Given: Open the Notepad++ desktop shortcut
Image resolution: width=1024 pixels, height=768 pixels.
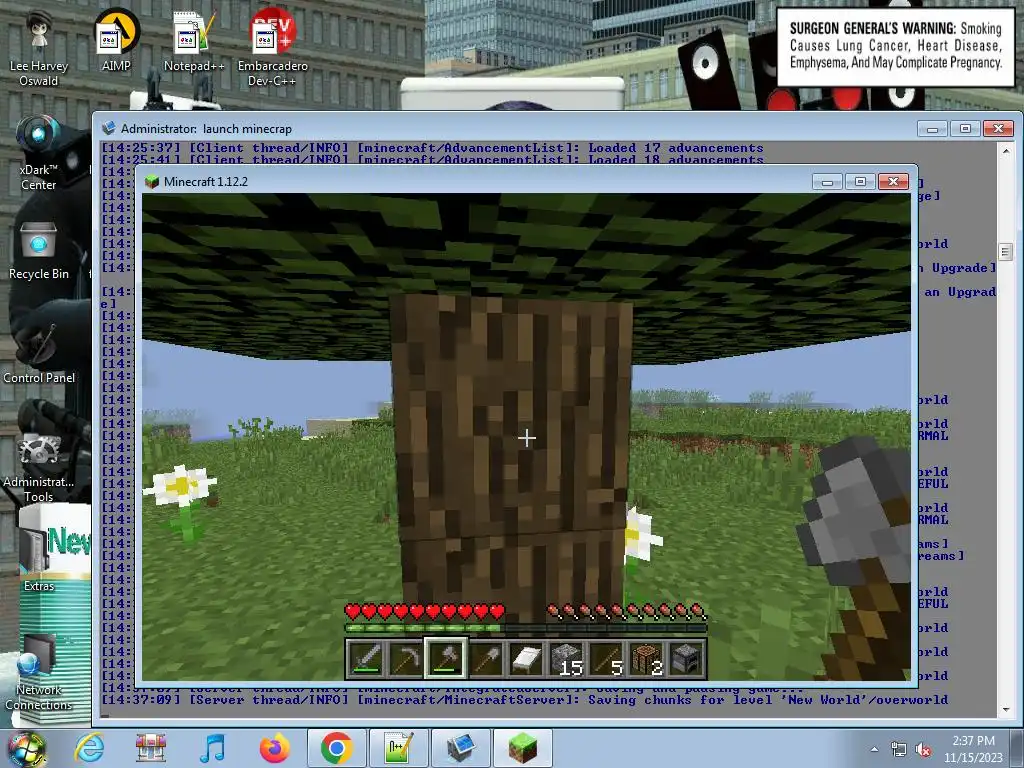Looking at the screenshot, I should point(194,39).
